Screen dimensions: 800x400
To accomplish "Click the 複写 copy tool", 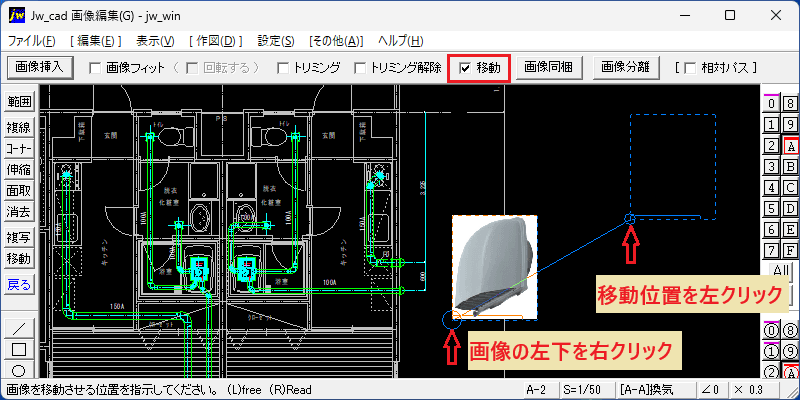I will coord(19,237).
